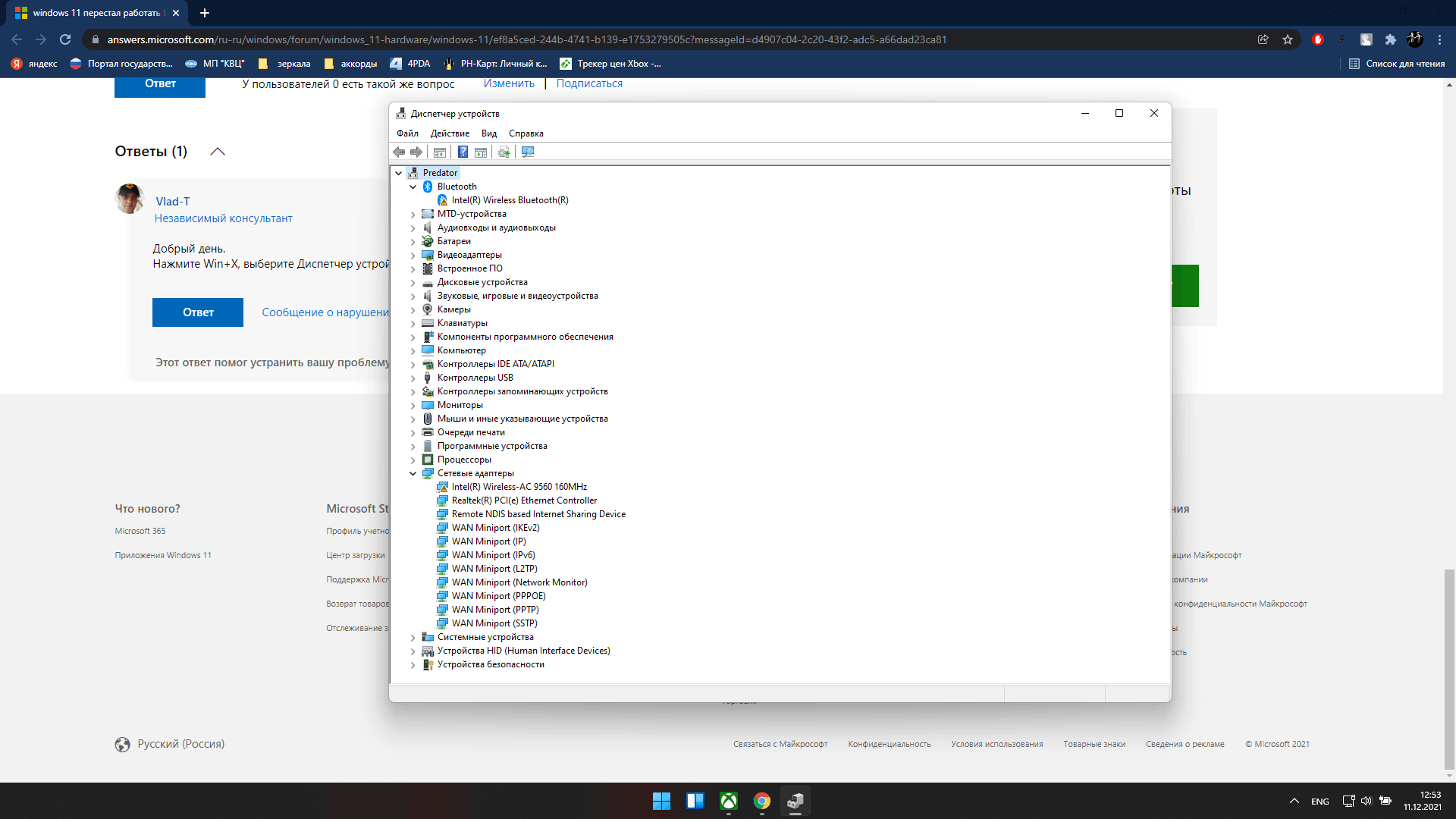Viewport: 1456px width, 819px height.
Task: Expand the Мониторы category
Action: 413,406
